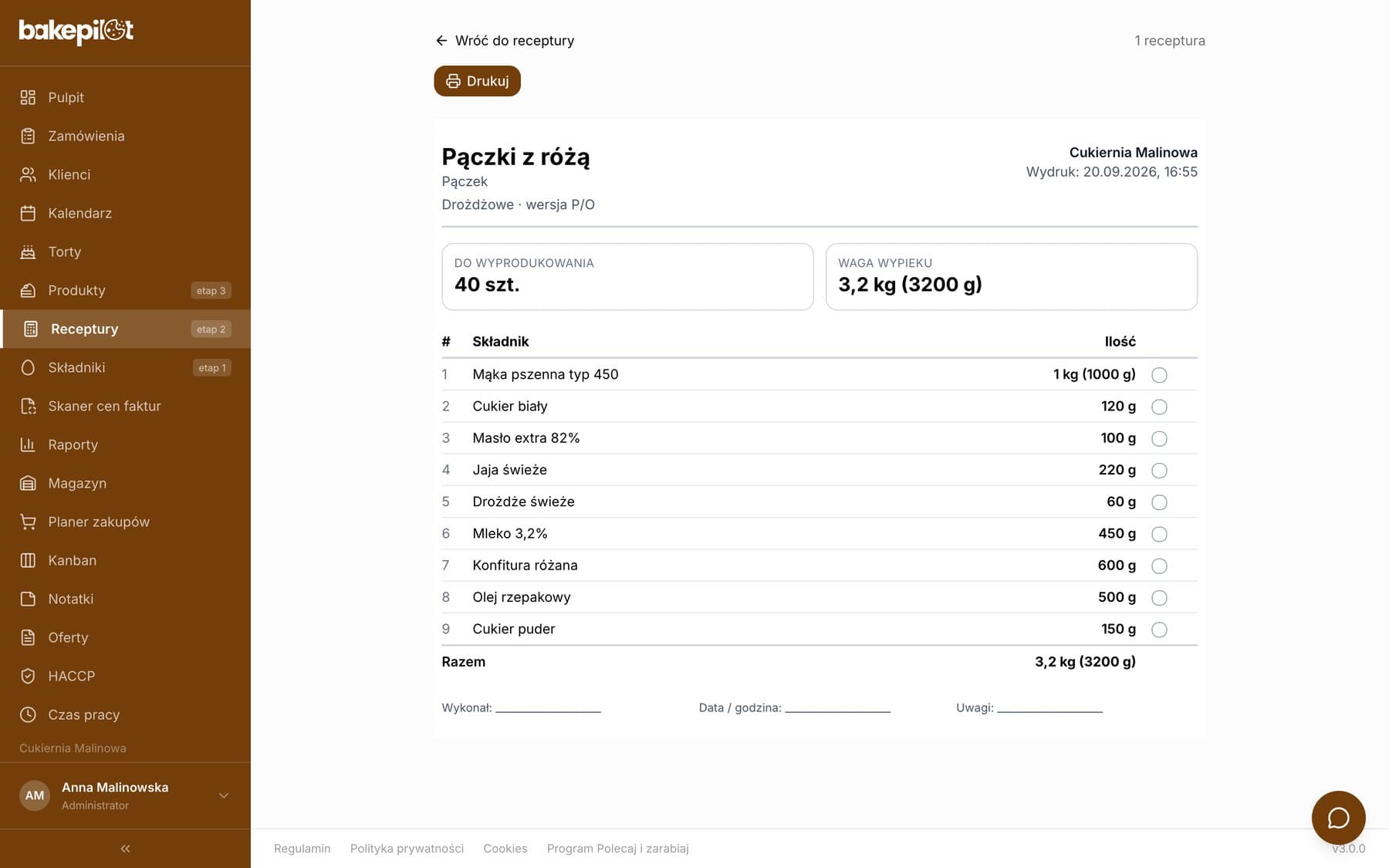Check off Olej rzepakowy ingredient
Image resolution: width=1389 pixels, height=868 pixels.
tap(1159, 598)
